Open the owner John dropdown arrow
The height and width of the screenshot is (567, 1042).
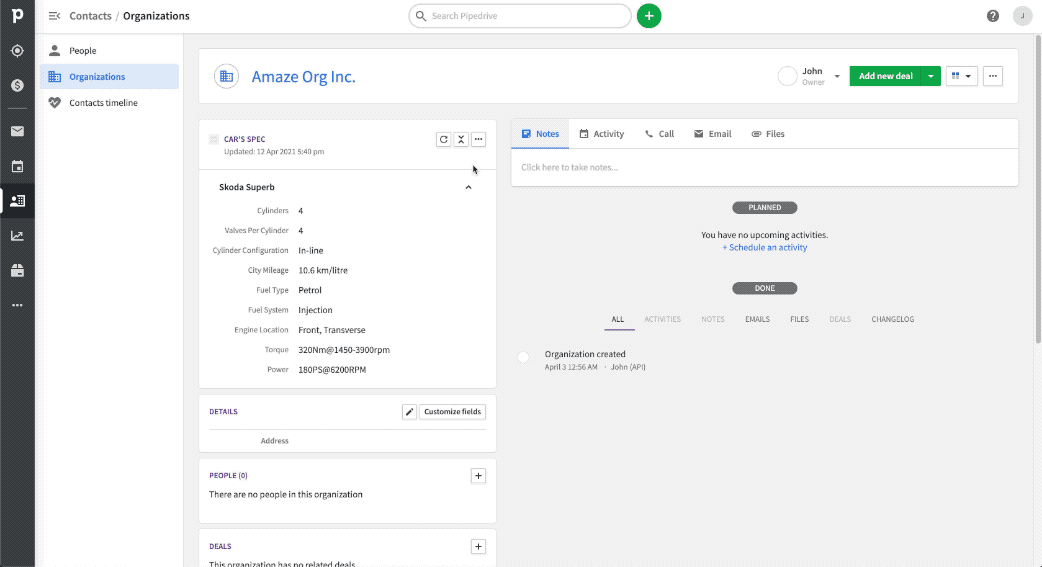[837, 76]
